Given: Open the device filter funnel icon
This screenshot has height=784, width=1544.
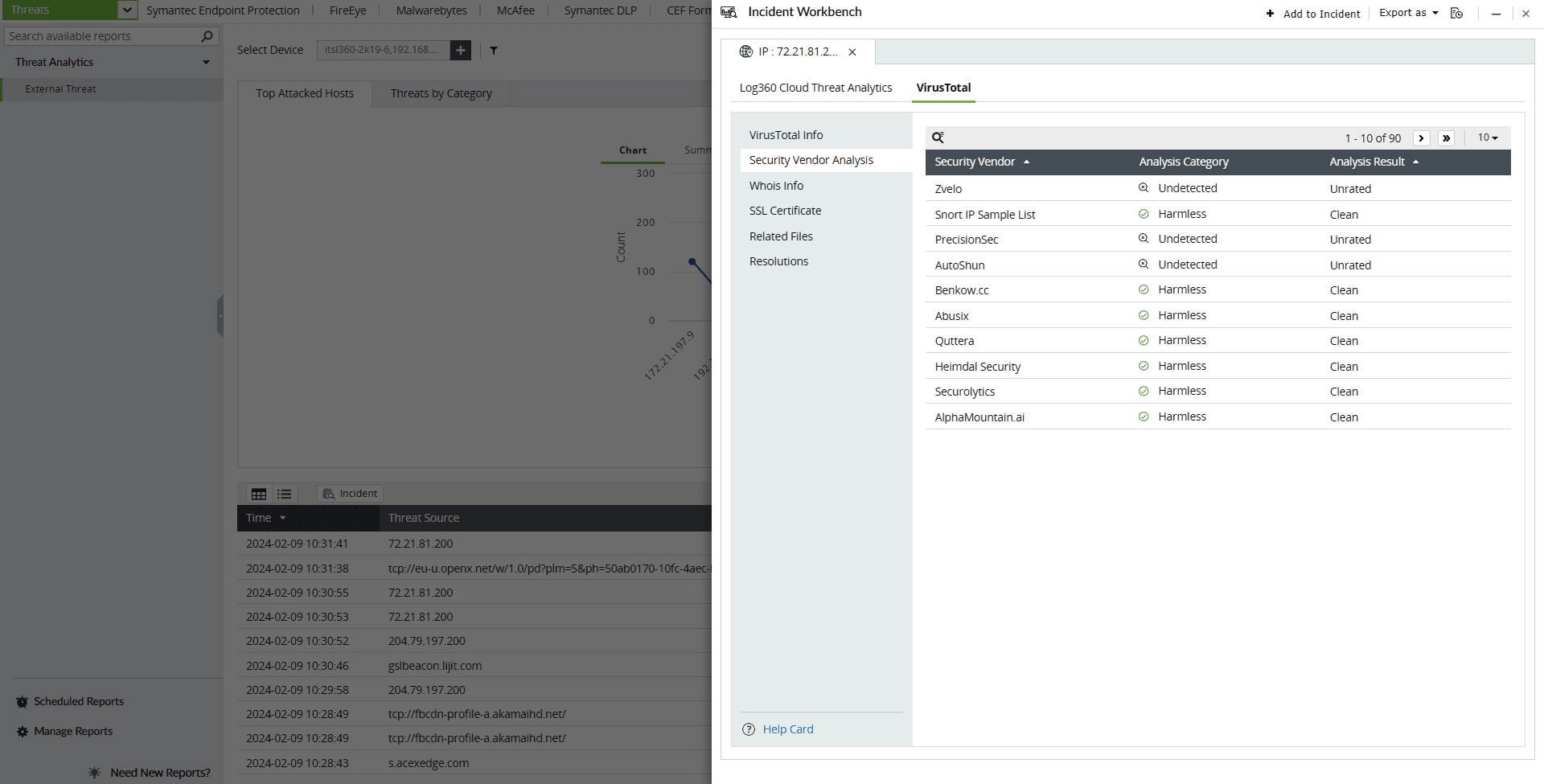Looking at the screenshot, I should pos(494,51).
